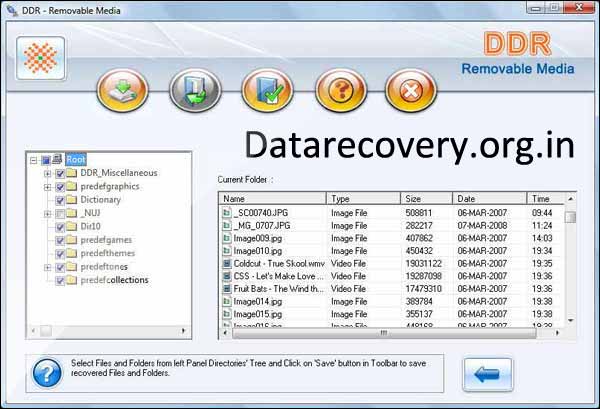Click file list scroll up arrow

(x=571, y=199)
